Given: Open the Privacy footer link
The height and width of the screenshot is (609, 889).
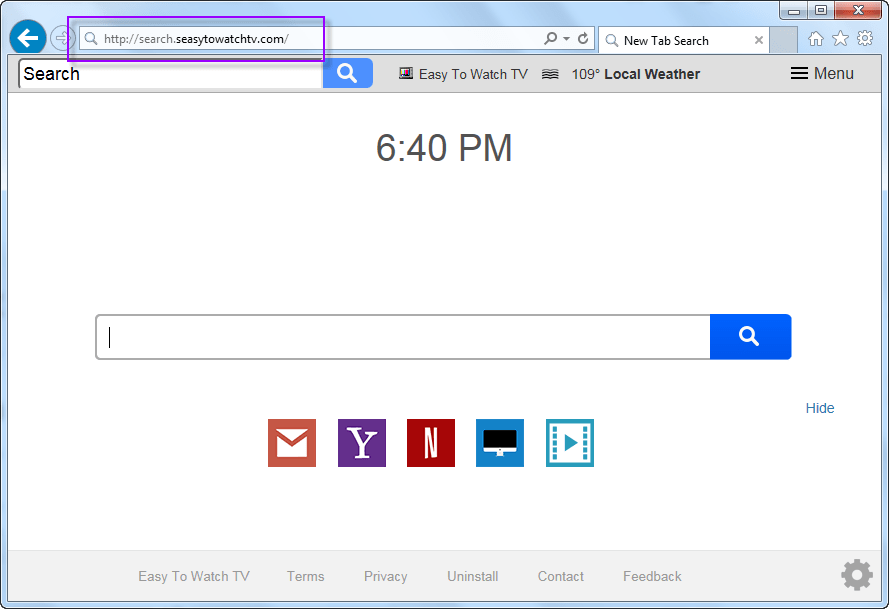Looking at the screenshot, I should pos(386,576).
